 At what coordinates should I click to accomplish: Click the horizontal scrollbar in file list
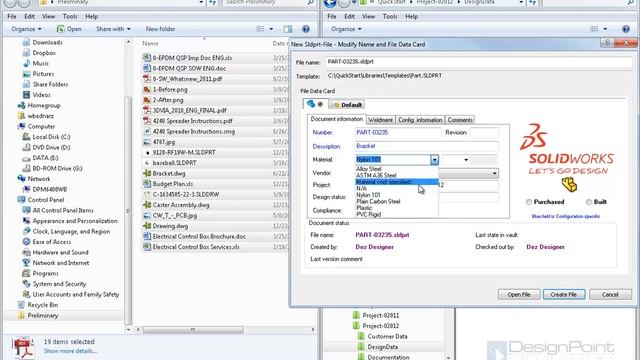tap(193, 329)
